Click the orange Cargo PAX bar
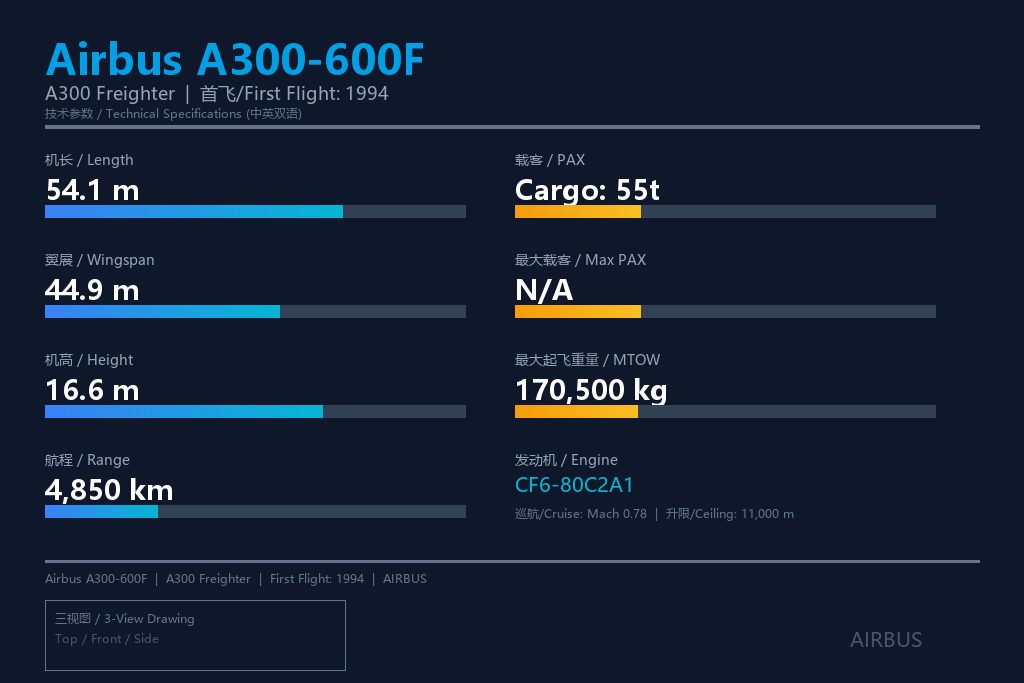This screenshot has width=1024, height=683. coord(726,212)
